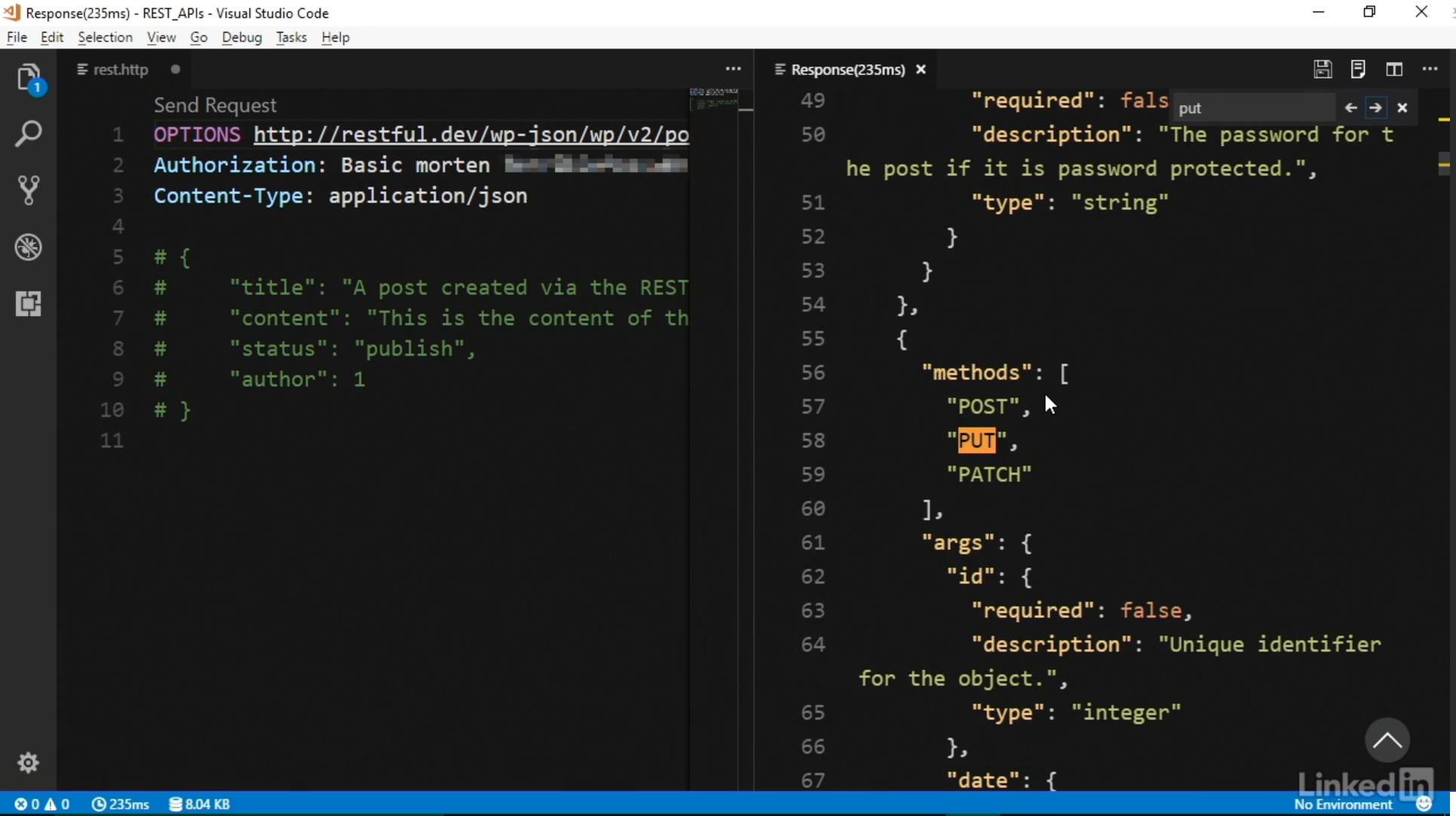Open the Go menu

coord(199,37)
